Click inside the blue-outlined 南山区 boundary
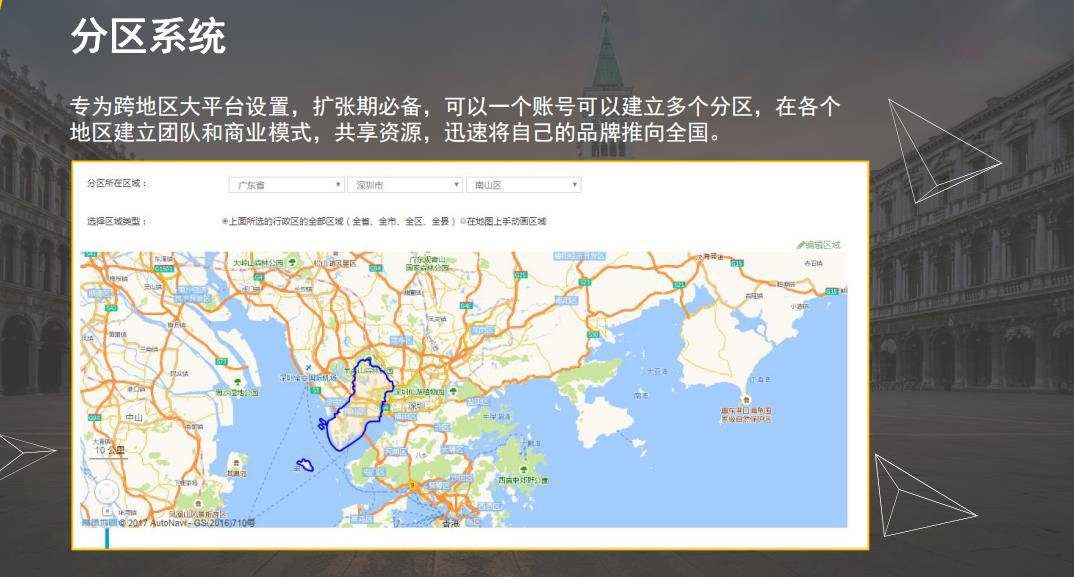The height and width of the screenshot is (577, 1074). pos(360,404)
